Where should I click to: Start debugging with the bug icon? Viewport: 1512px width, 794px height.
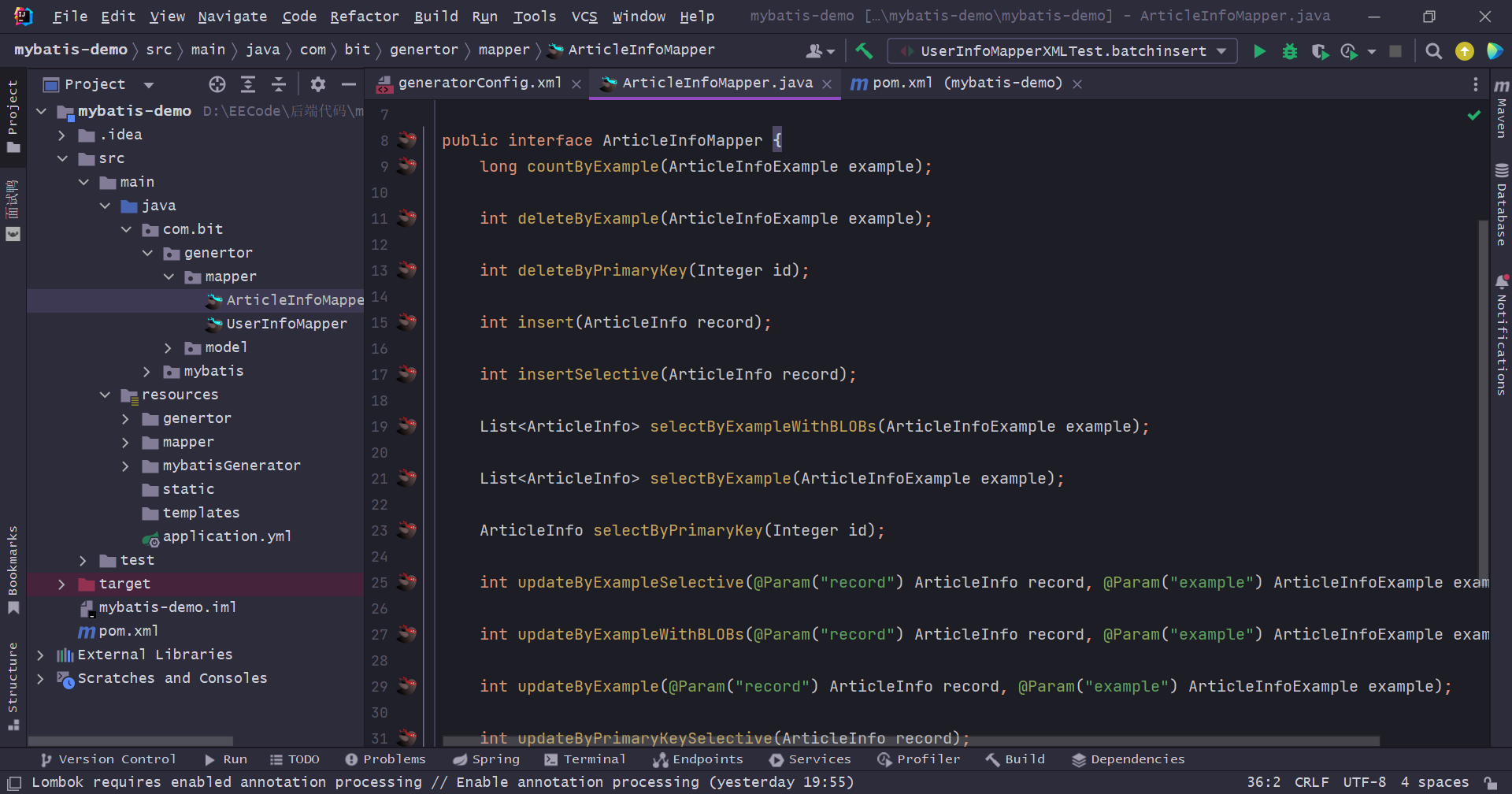(x=1289, y=51)
